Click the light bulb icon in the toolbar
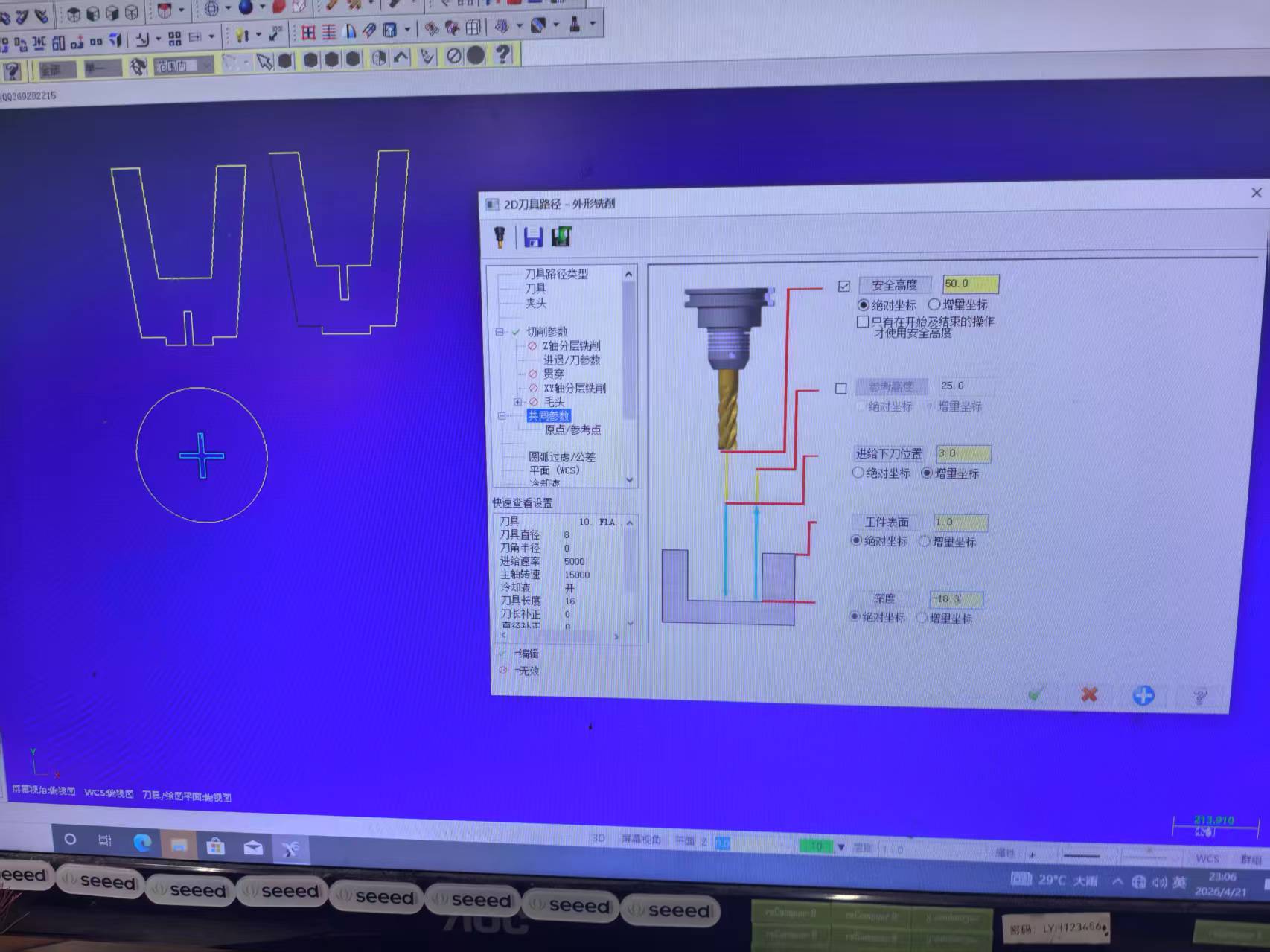1270x952 pixels. 242,34
